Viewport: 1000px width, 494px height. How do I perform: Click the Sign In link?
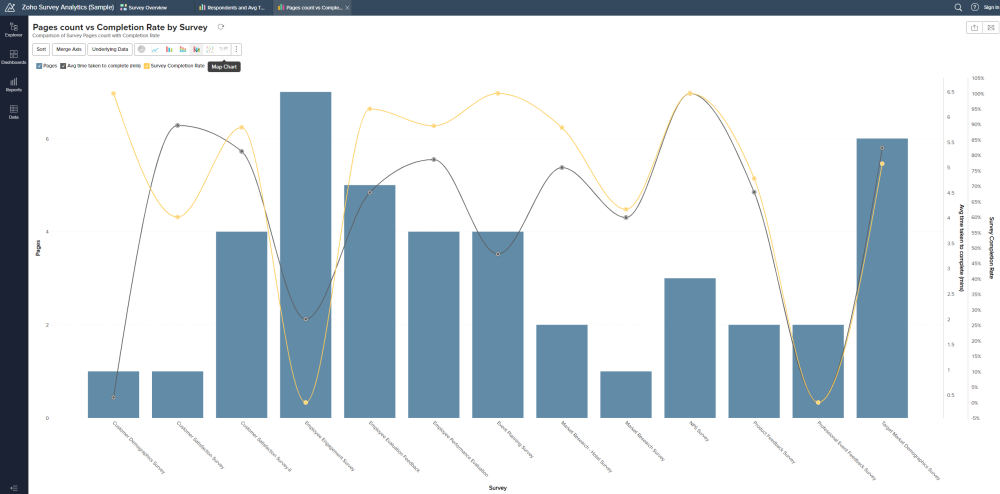(991, 8)
